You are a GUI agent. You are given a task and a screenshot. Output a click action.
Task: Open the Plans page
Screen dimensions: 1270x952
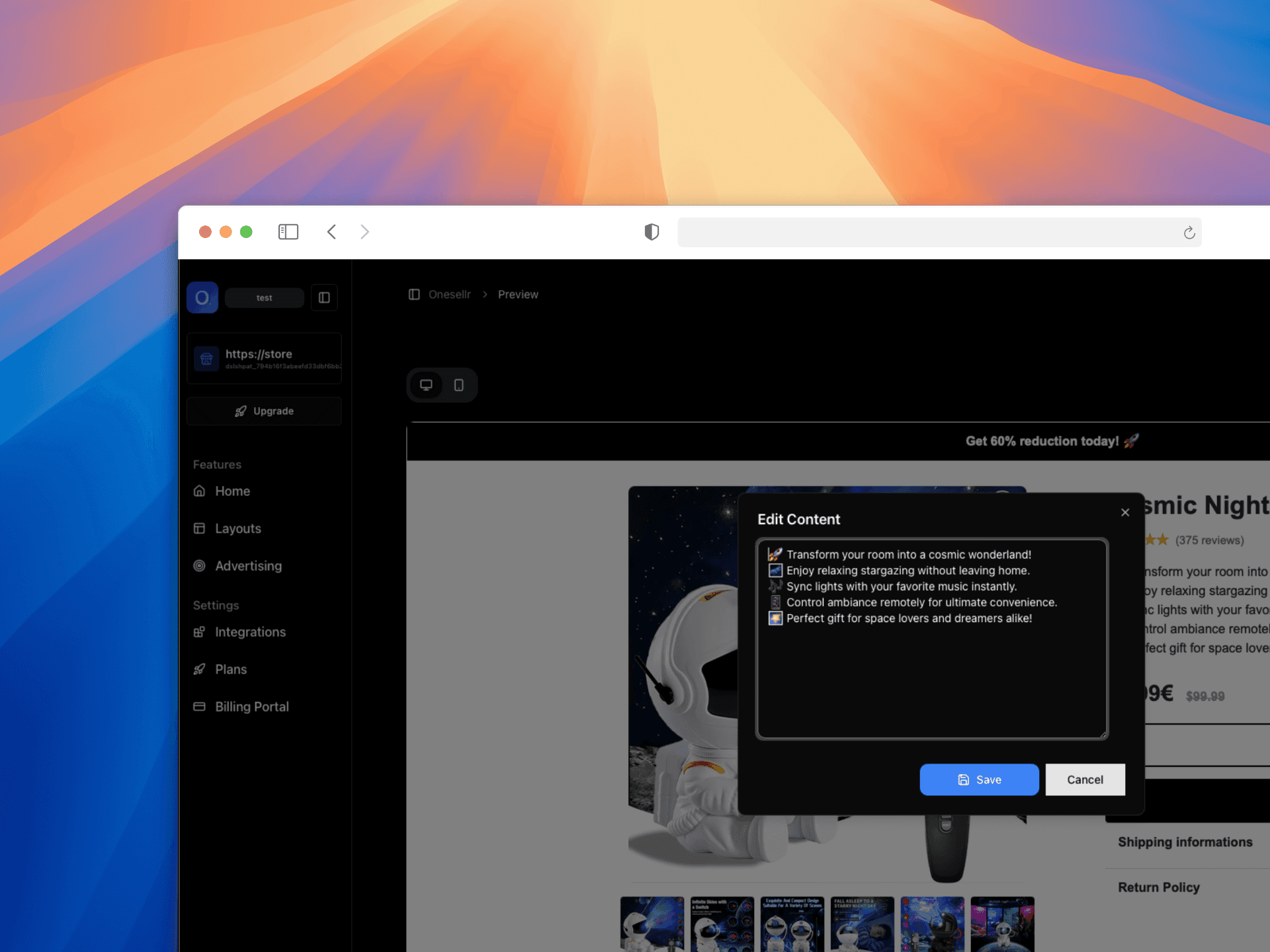pos(230,669)
